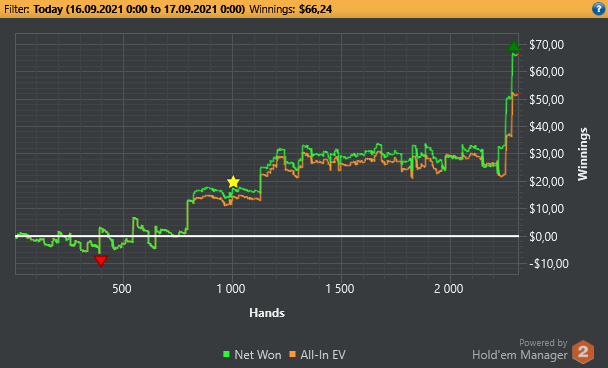Select the All-In EV legend label
Screen dimensions: 608x368
[x=323, y=354]
